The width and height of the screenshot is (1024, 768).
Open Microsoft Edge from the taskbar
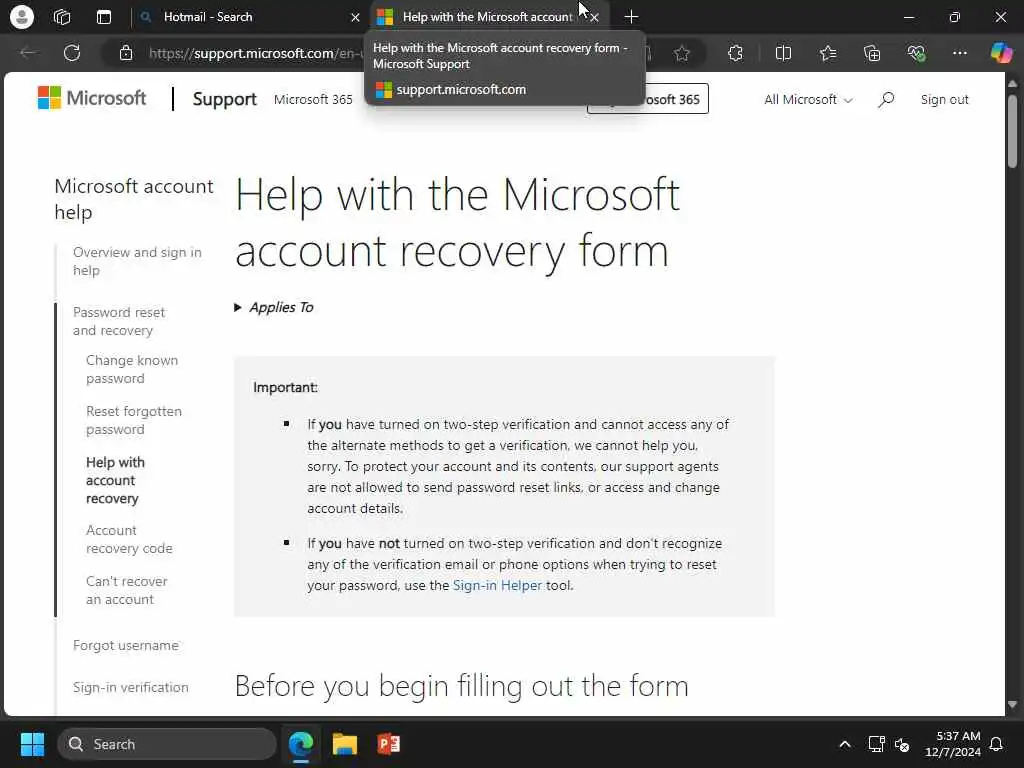coord(301,744)
